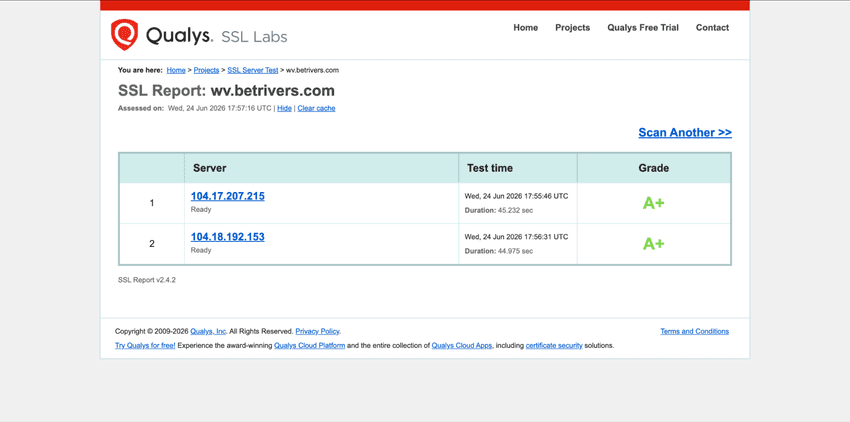
Task: Follow the SSL Server Test breadcrumb link
Action: (x=253, y=71)
